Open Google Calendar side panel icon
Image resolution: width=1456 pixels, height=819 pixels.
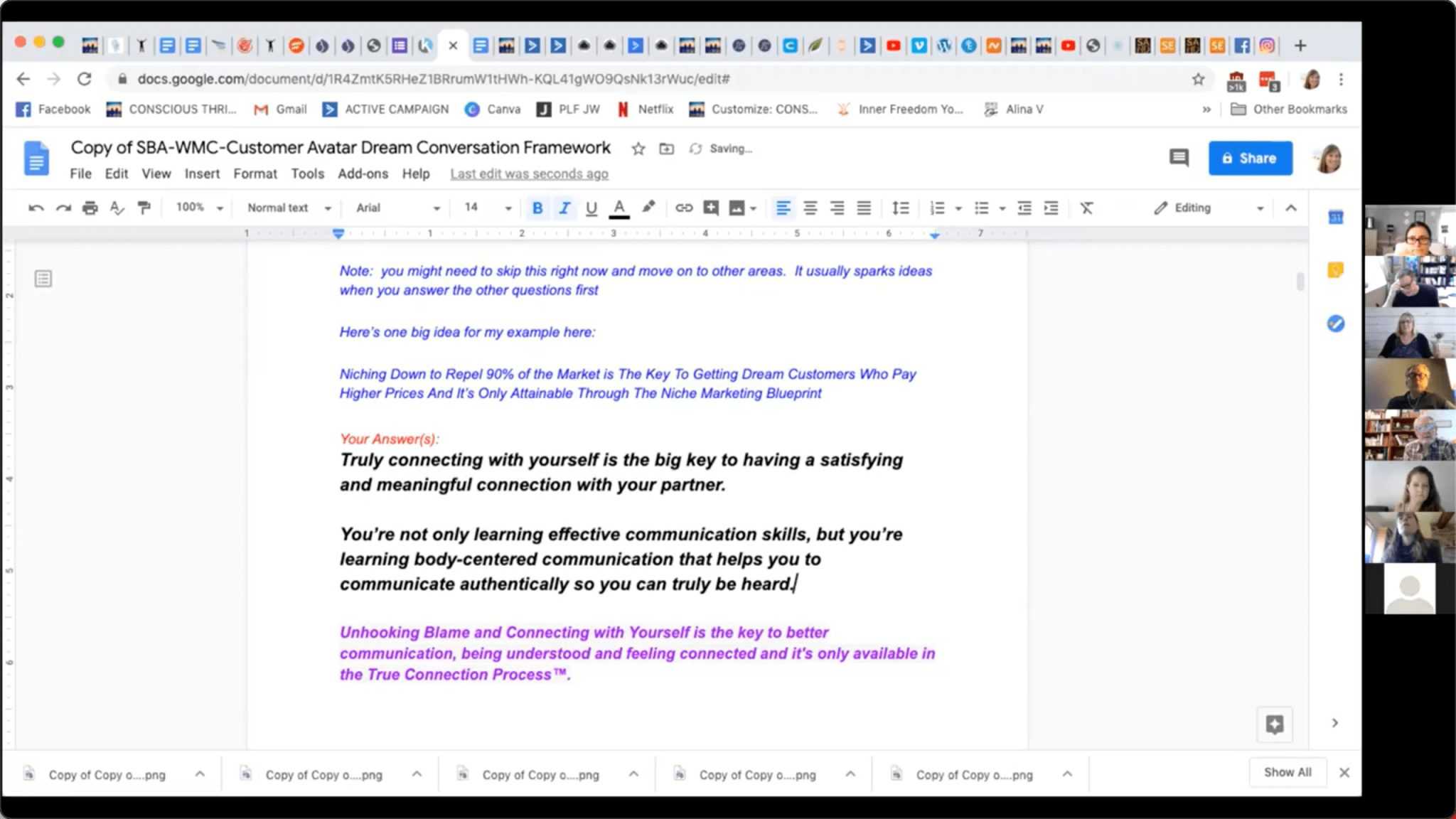point(1336,218)
